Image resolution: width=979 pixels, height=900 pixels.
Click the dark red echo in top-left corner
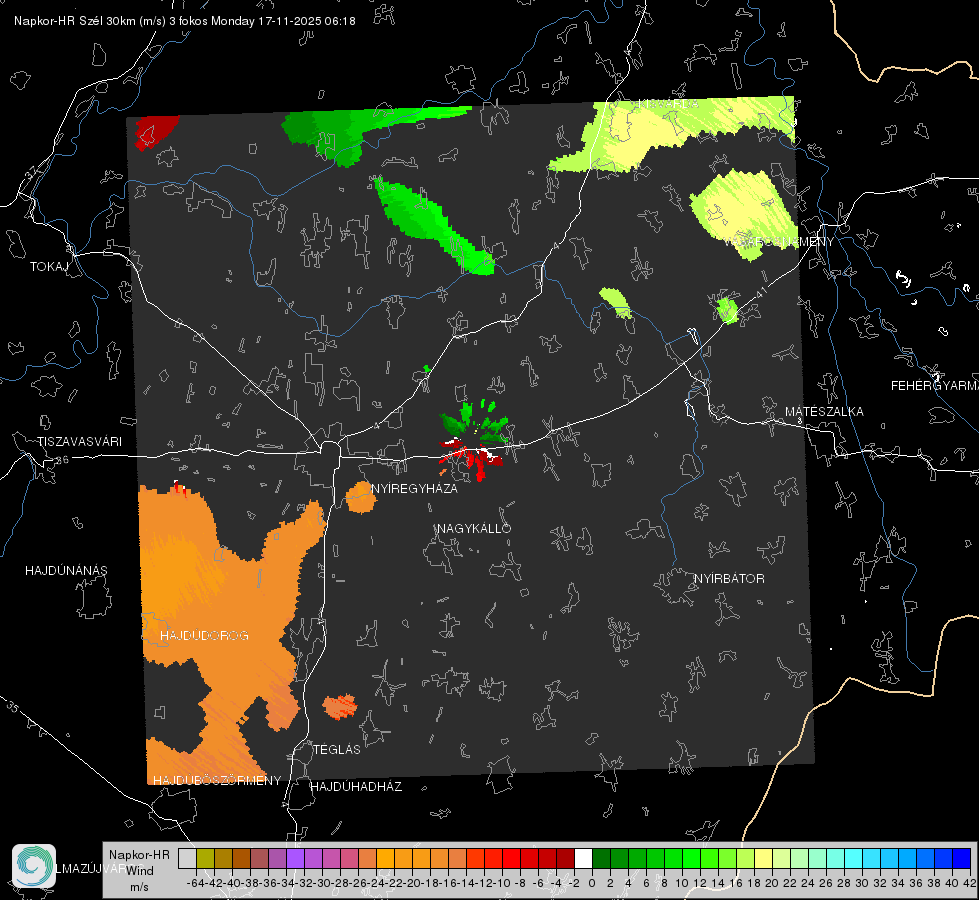point(156,132)
